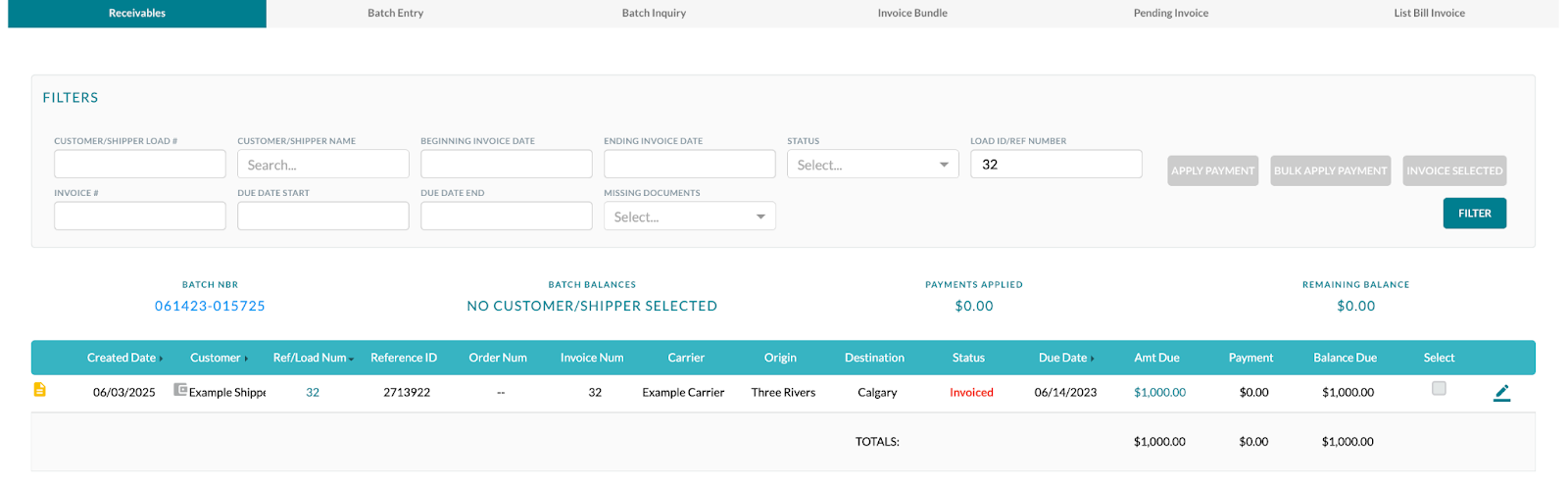The height and width of the screenshot is (483, 1568).
Task: Sort by Created Date column arrow
Action: coord(161,359)
